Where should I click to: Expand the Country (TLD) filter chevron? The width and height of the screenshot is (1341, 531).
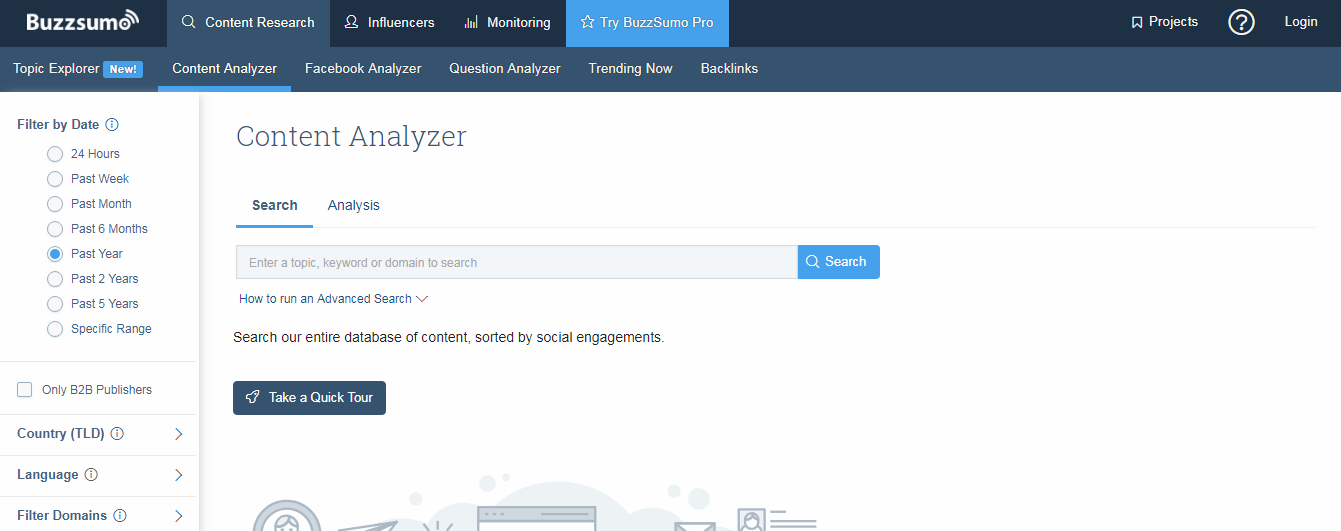179,434
